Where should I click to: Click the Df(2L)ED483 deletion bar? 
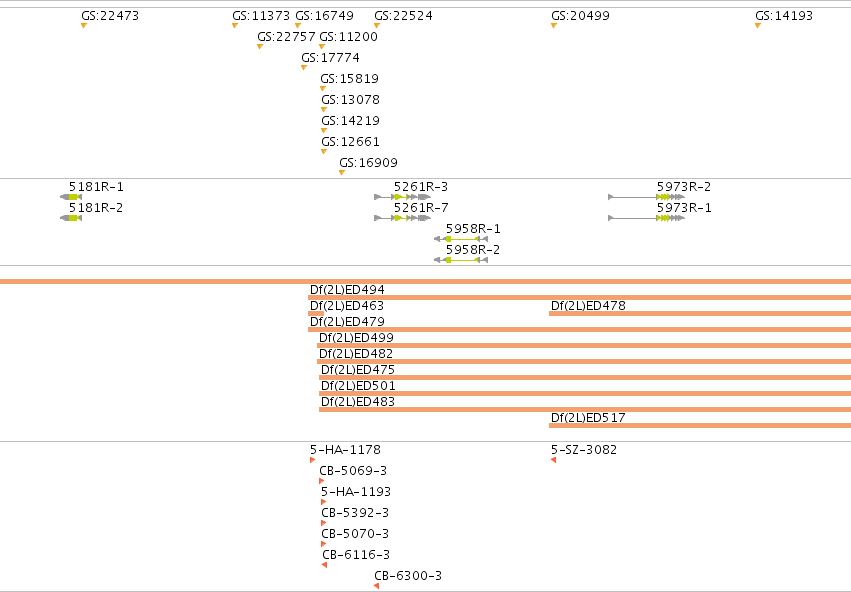585,410
